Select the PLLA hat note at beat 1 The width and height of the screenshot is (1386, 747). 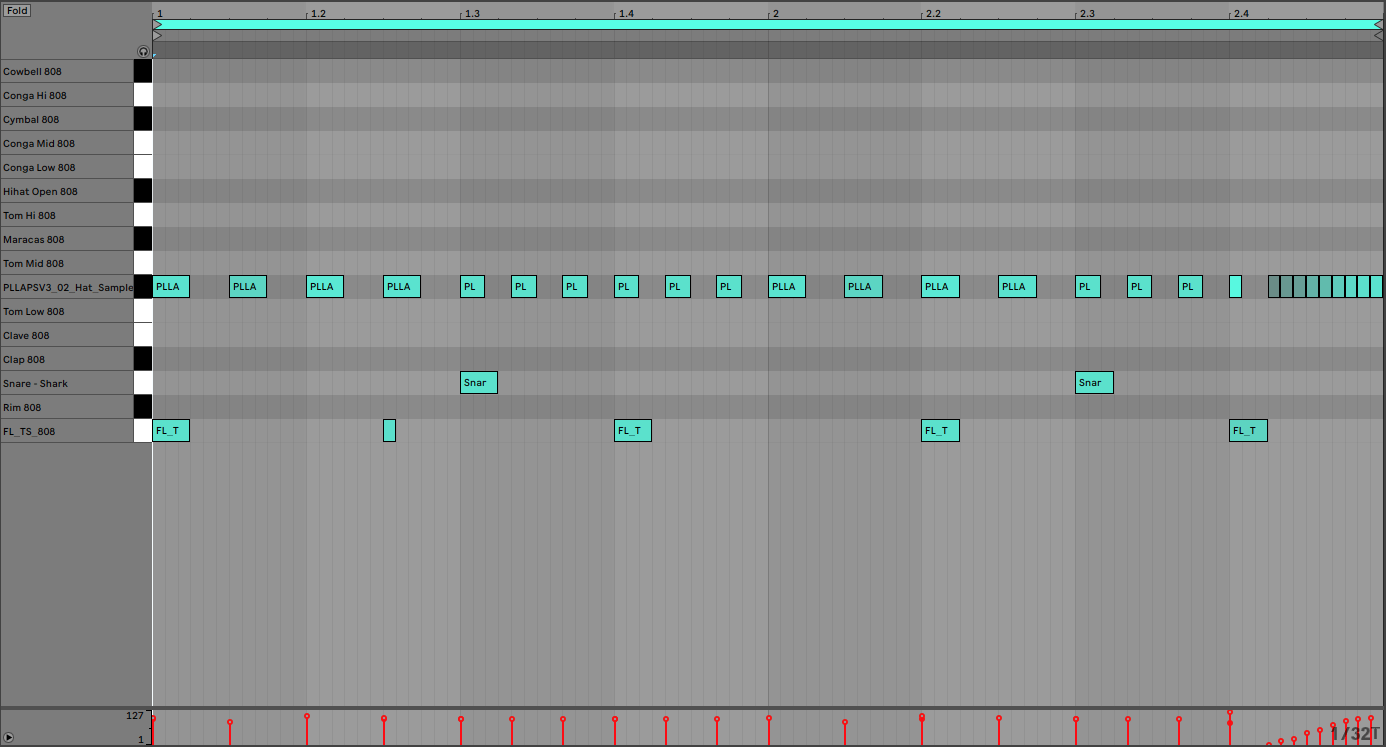pyautogui.click(x=171, y=286)
